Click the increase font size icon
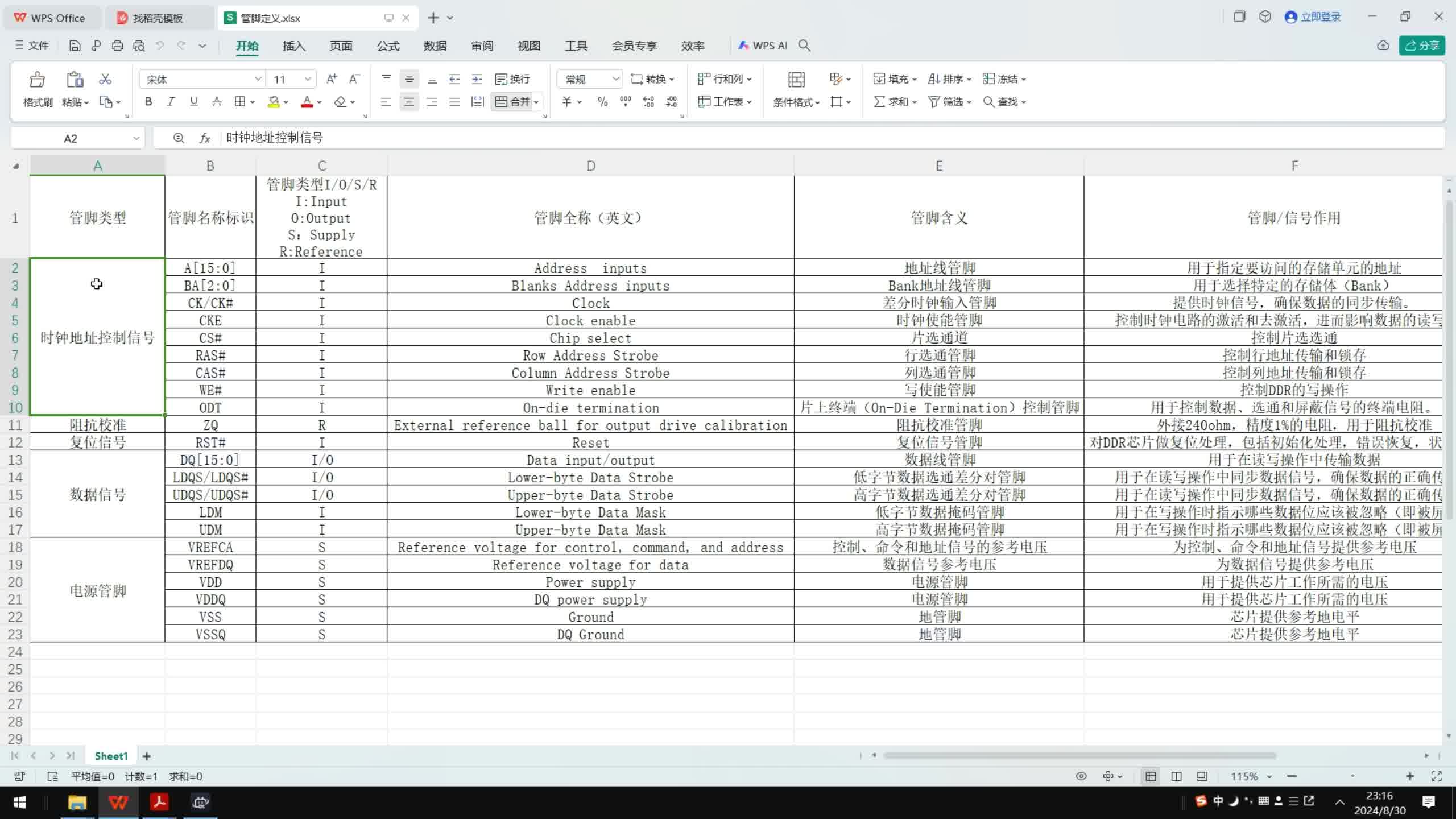This screenshot has width=1456, height=819. click(332, 79)
